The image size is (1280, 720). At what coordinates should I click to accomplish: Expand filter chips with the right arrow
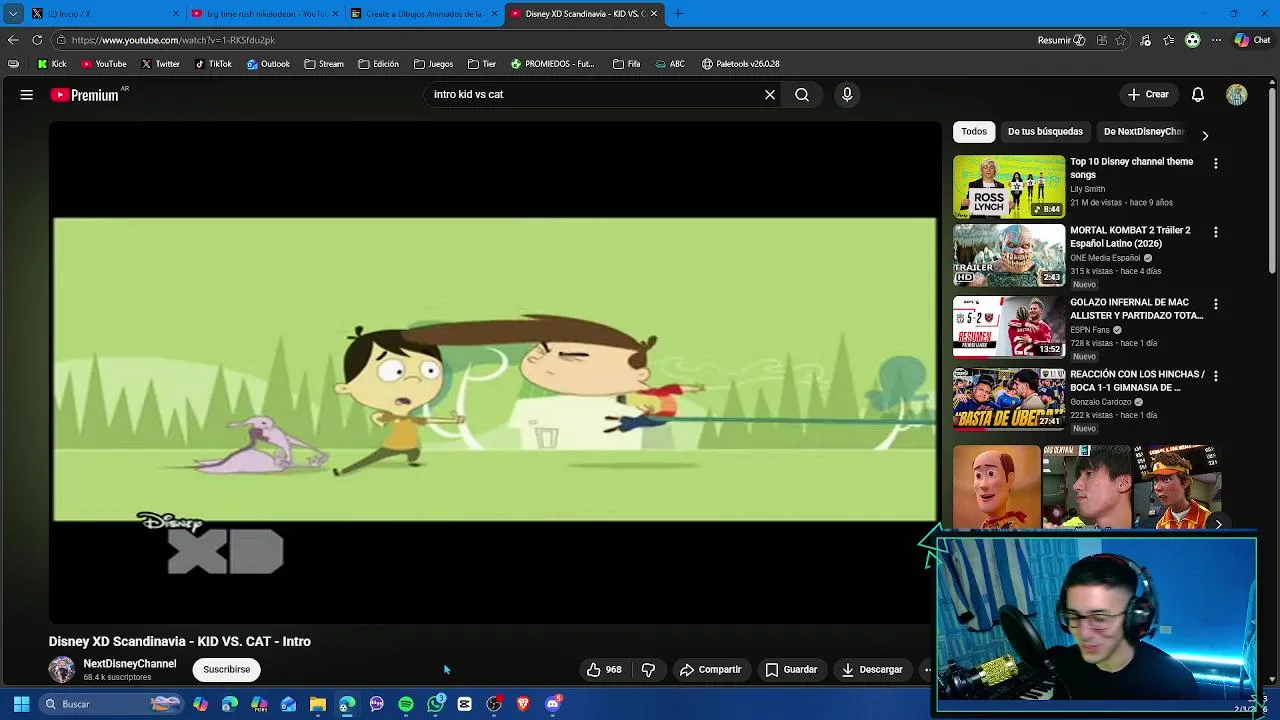pos(1205,135)
